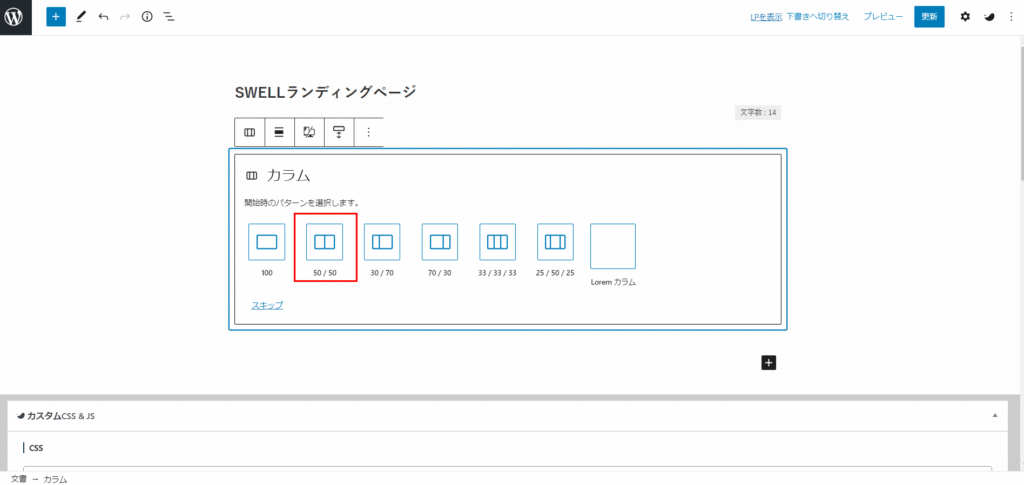Collapse the カスタムCSS & JS panel

click(995, 415)
